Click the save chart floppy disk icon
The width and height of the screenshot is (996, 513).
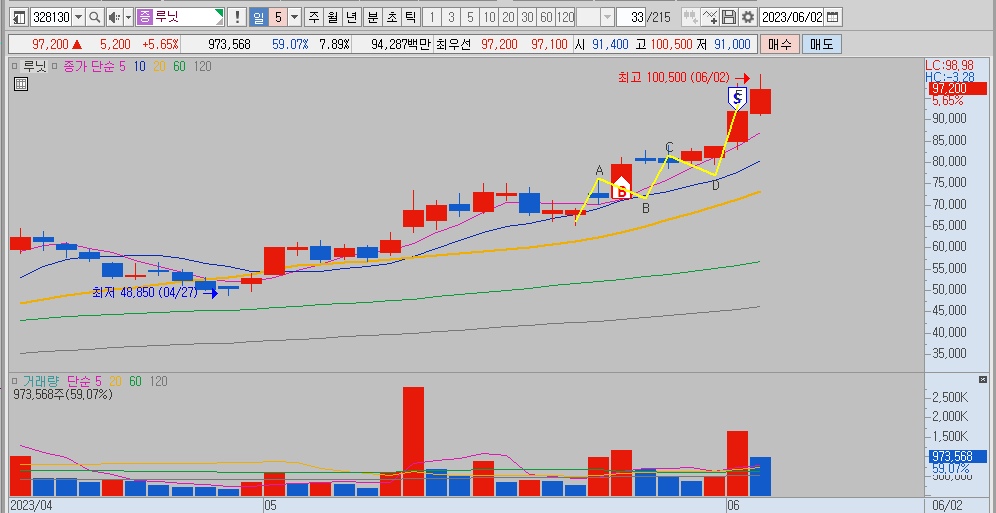[x=730, y=17]
